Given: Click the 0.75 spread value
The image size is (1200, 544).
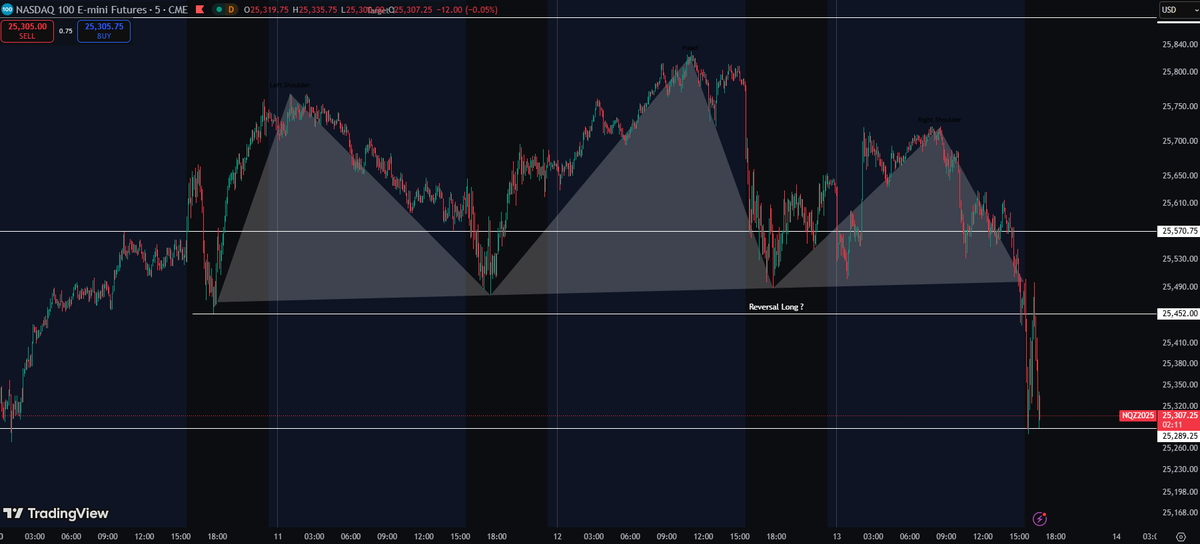Looking at the screenshot, I should point(66,31).
